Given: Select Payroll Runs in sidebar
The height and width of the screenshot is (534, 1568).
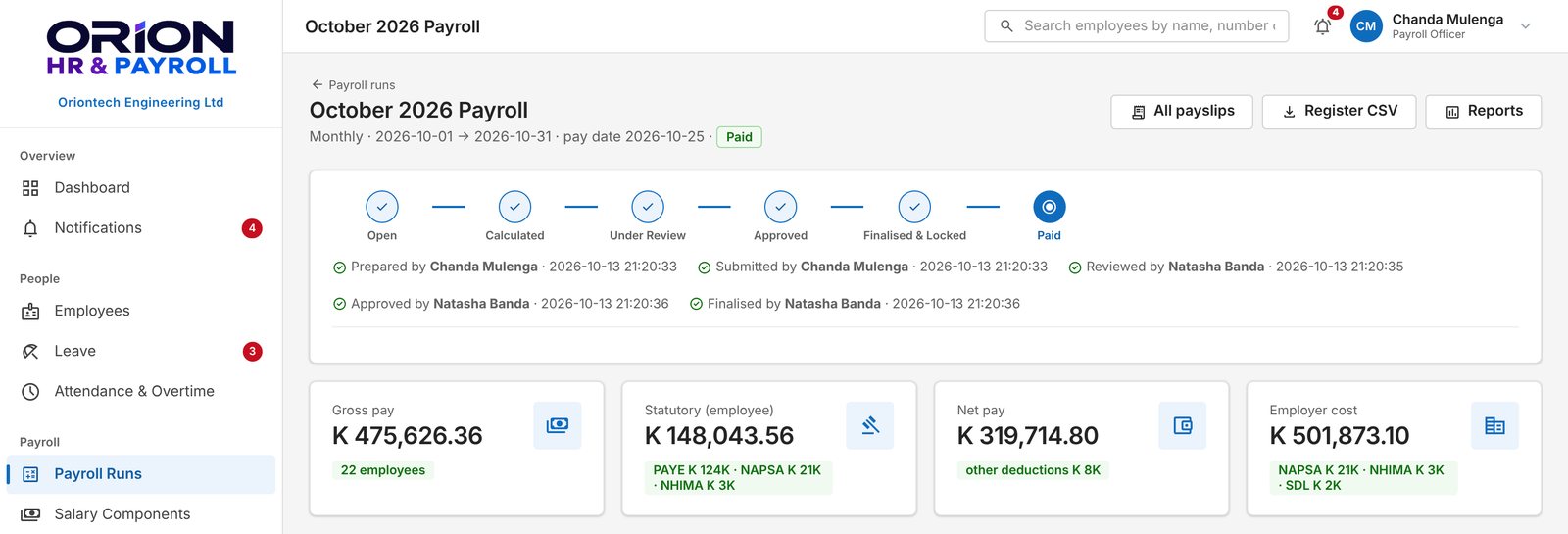Looking at the screenshot, I should click(x=140, y=474).
